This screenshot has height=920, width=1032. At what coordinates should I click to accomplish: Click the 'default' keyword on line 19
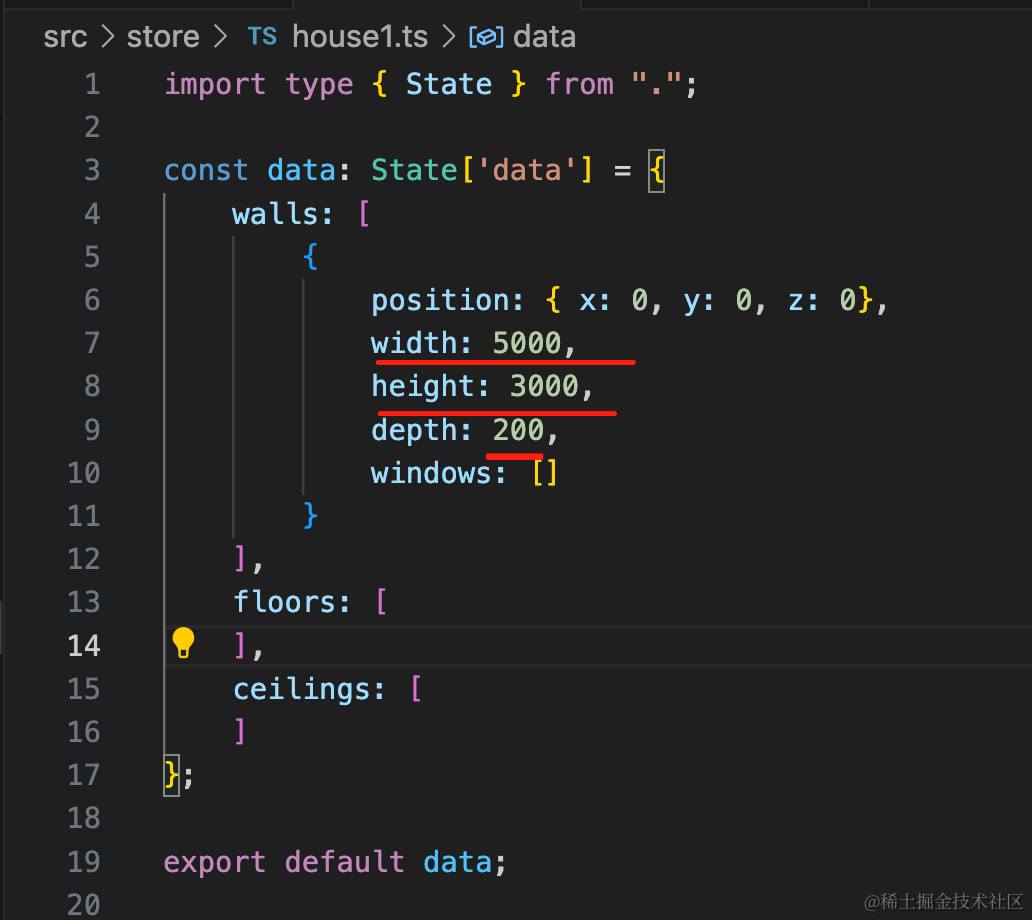pos(344,861)
